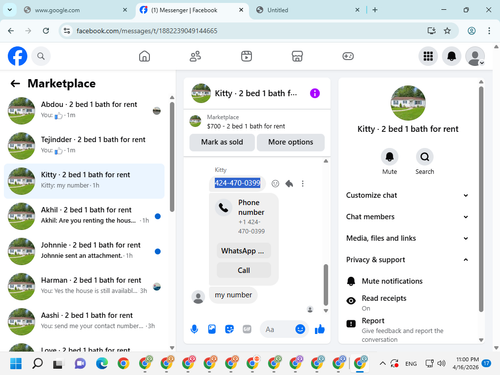Image resolution: width=500 pixels, height=375 pixels.
Task: Click More options button
Action: [291, 142]
